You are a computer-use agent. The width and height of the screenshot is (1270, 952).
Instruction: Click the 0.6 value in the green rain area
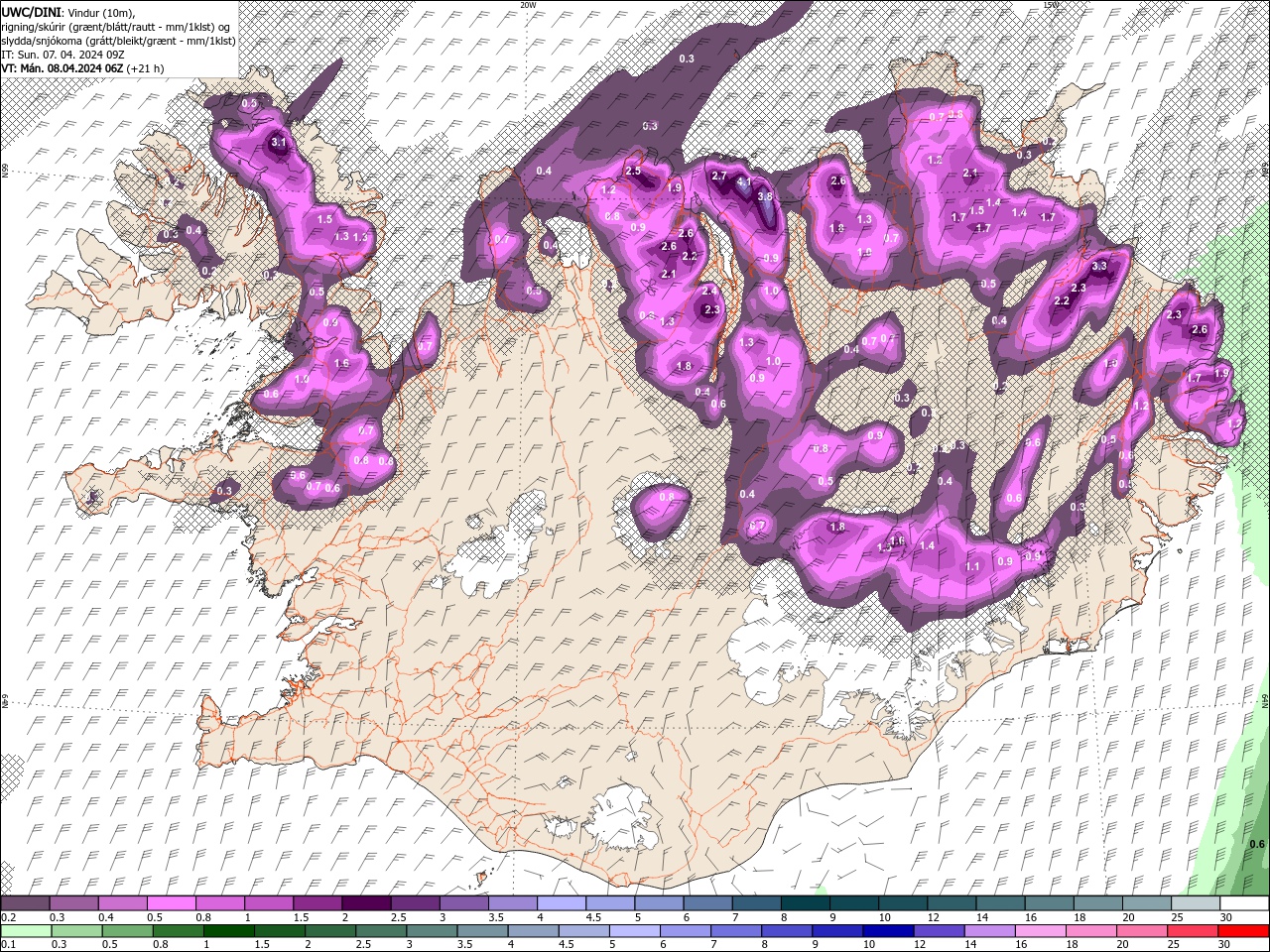[x=1257, y=844]
